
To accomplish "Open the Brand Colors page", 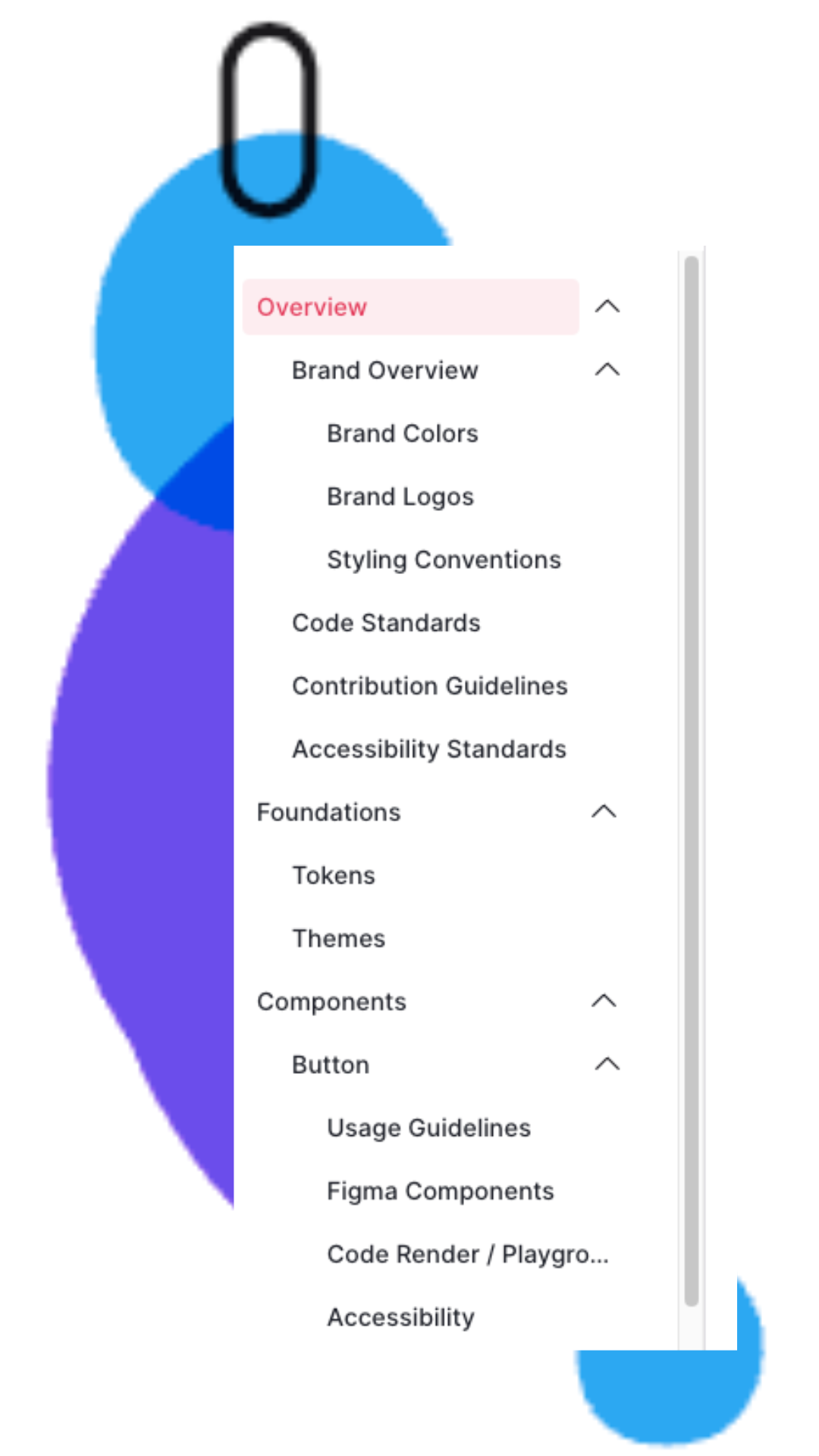I will tap(402, 433).
